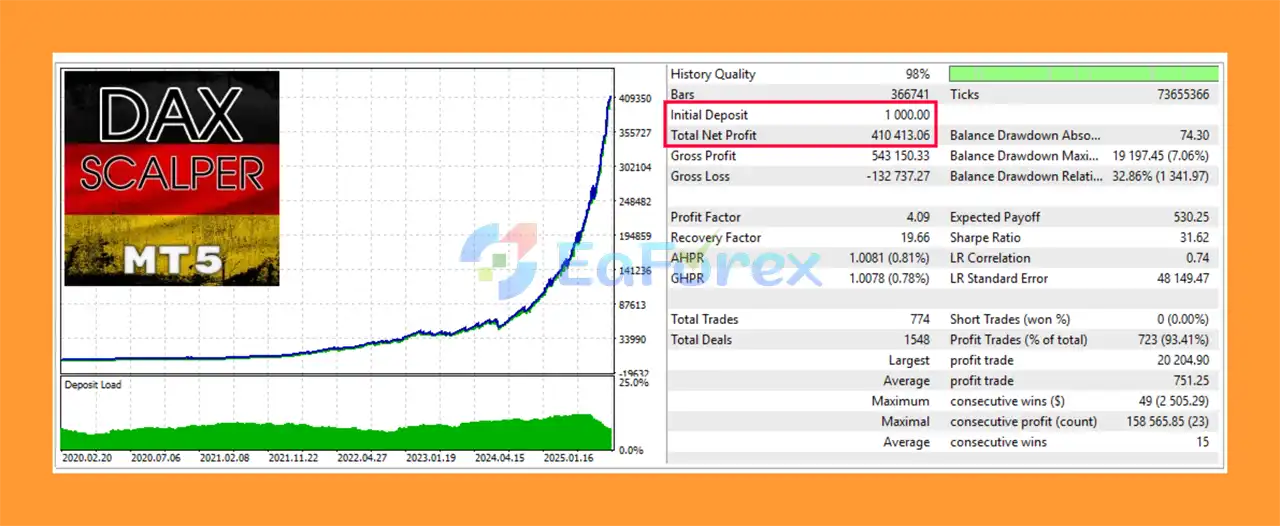
Task: Click the "consecutive profit (count)" label
Action: click(x=1023, y=422)
